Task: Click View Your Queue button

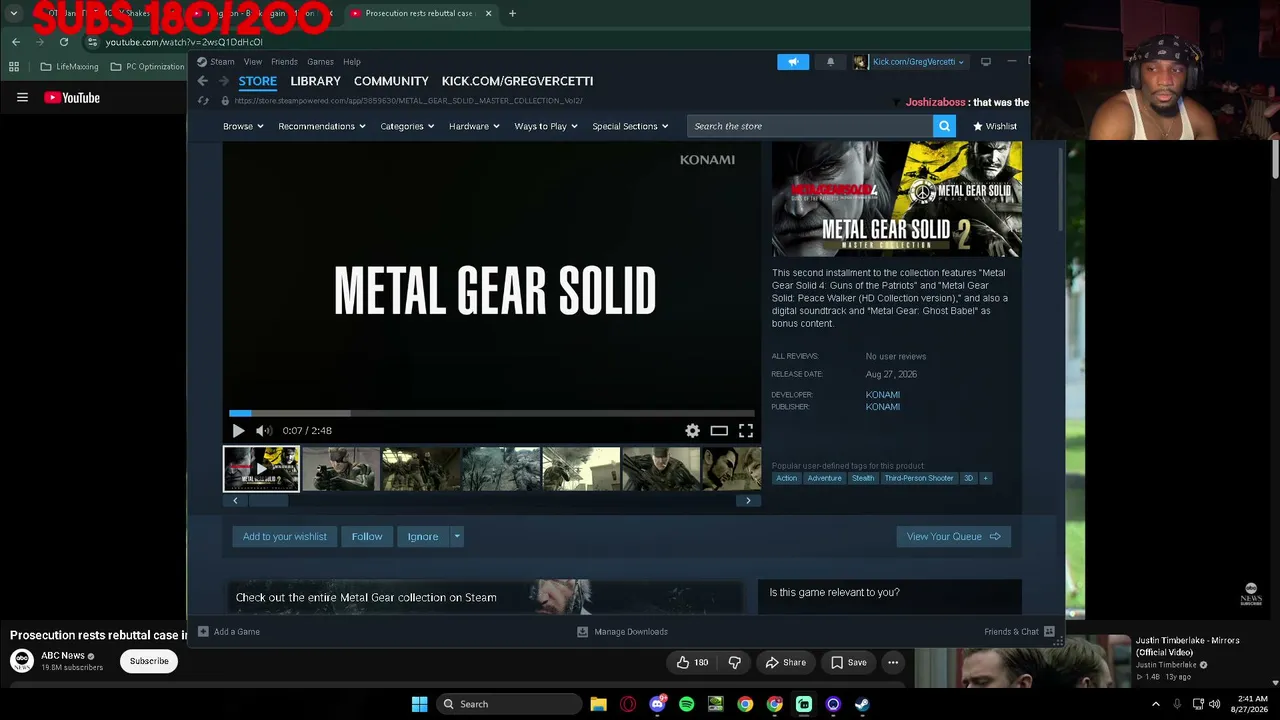Action: (x=954, y=537)
